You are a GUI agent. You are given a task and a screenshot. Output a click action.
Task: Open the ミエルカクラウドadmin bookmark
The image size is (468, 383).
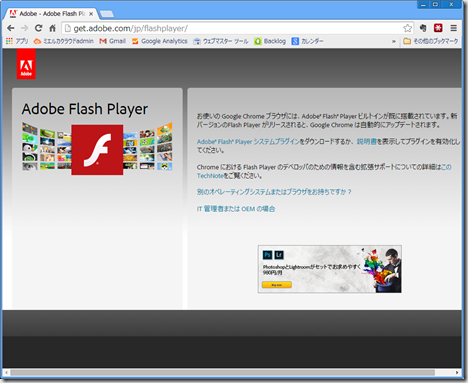(64, 41)
